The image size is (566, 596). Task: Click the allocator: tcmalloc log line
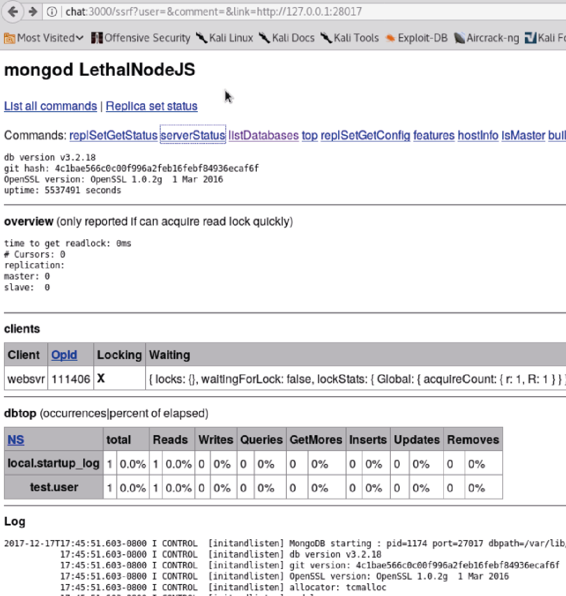click(x=223, y=587)
